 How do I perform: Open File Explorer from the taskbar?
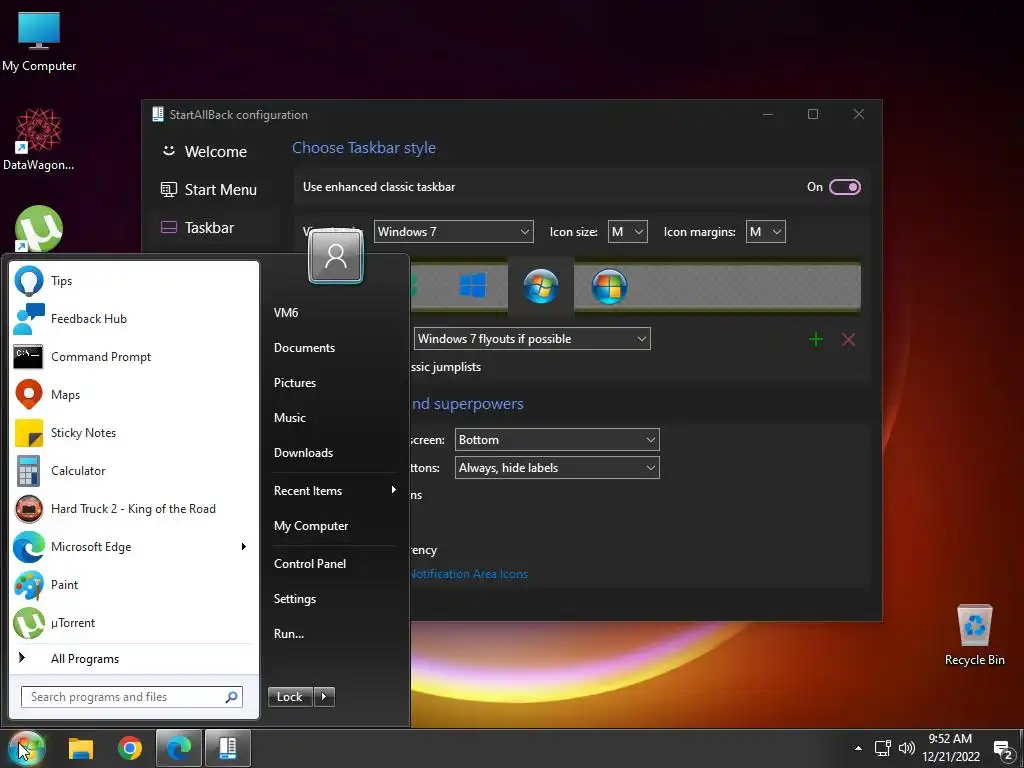click(x=81, y=748)
